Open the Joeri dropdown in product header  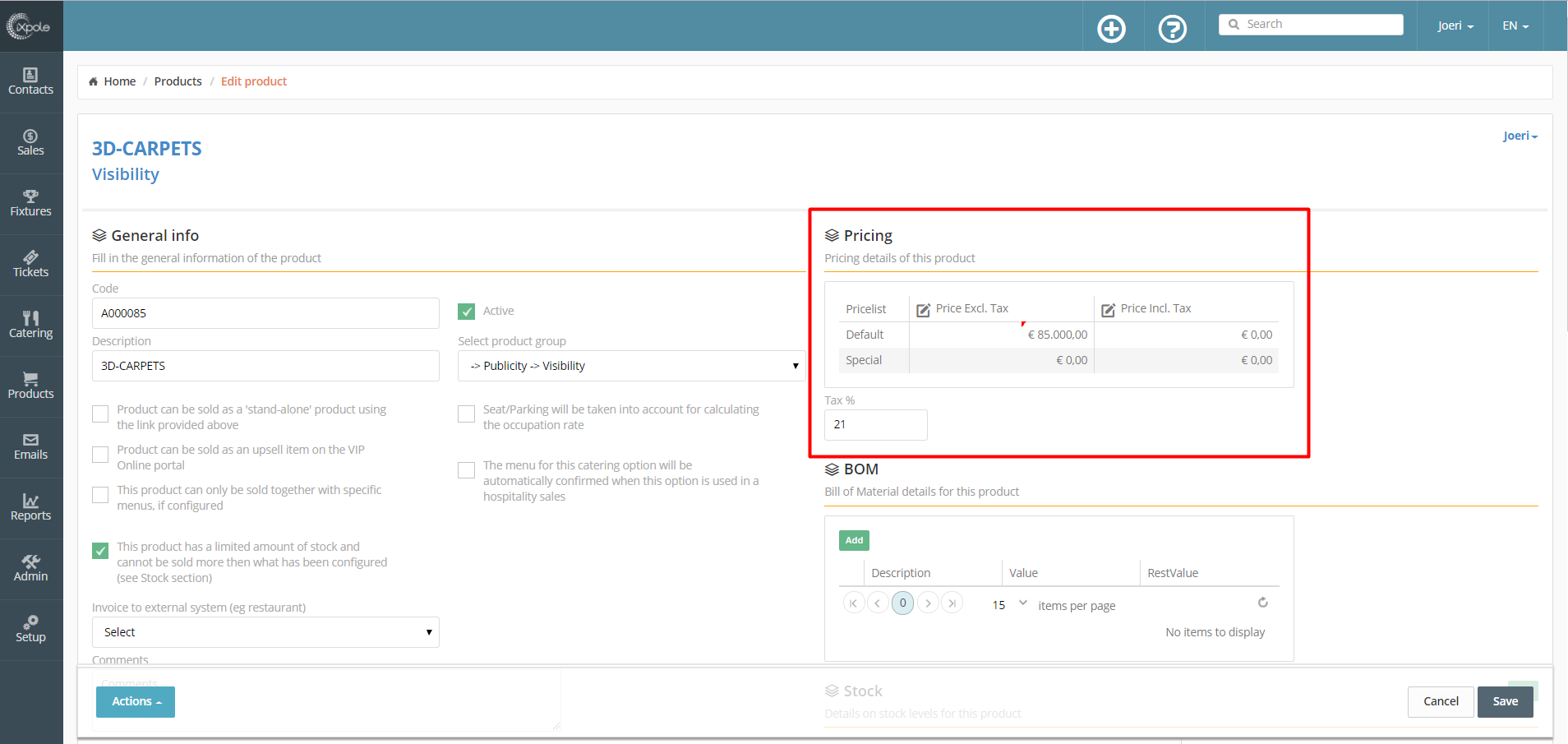pos(1520,136)
